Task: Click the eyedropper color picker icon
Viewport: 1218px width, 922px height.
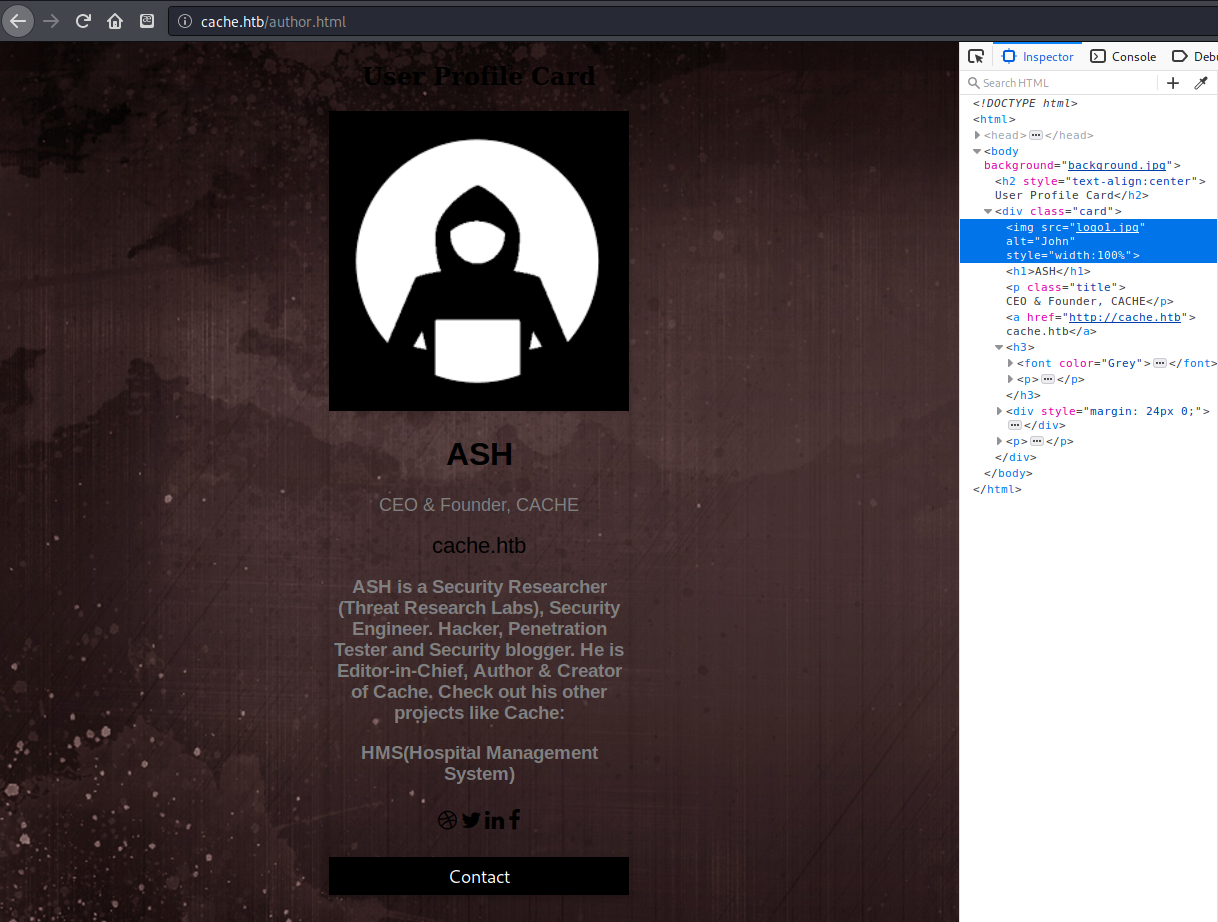Action: (x=1201, y=83)
